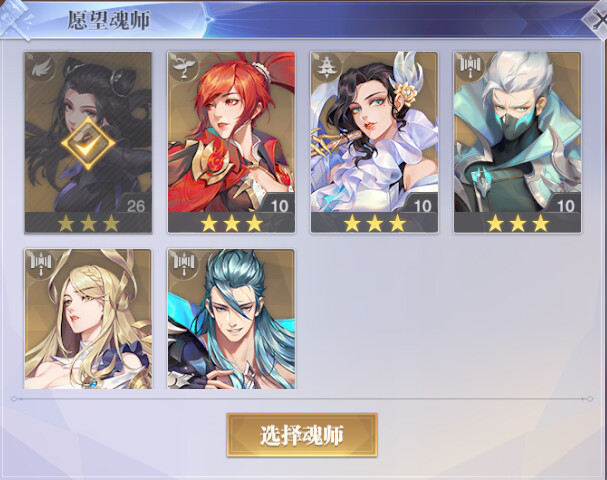The width and height of the screenshot is (607, 480).
Task: Select the blonde long-haired woman card
Action: click(x=88, y=319)
